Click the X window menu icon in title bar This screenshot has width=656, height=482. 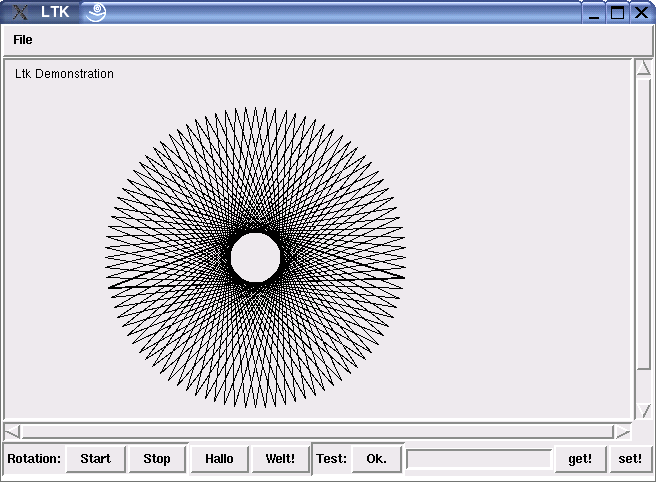click(x=20, y=13)
